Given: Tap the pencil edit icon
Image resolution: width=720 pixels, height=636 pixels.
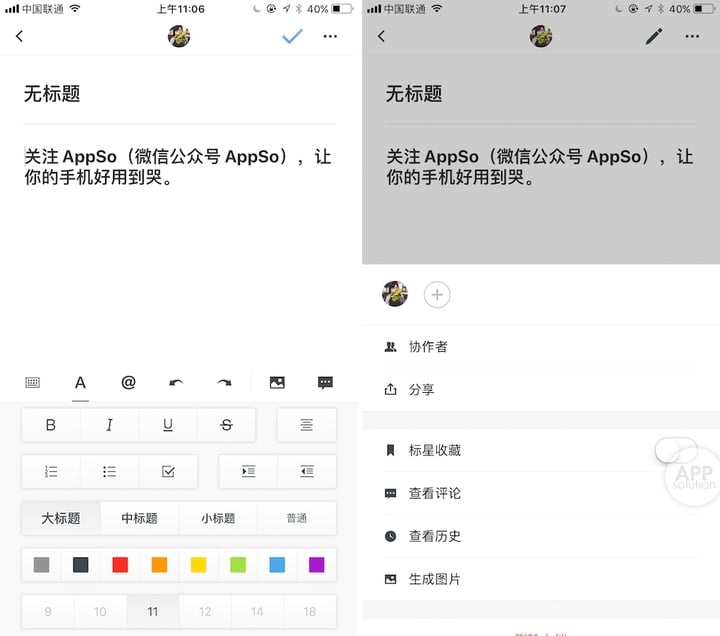Looking at the screenshot, I should tap(654, 36).
